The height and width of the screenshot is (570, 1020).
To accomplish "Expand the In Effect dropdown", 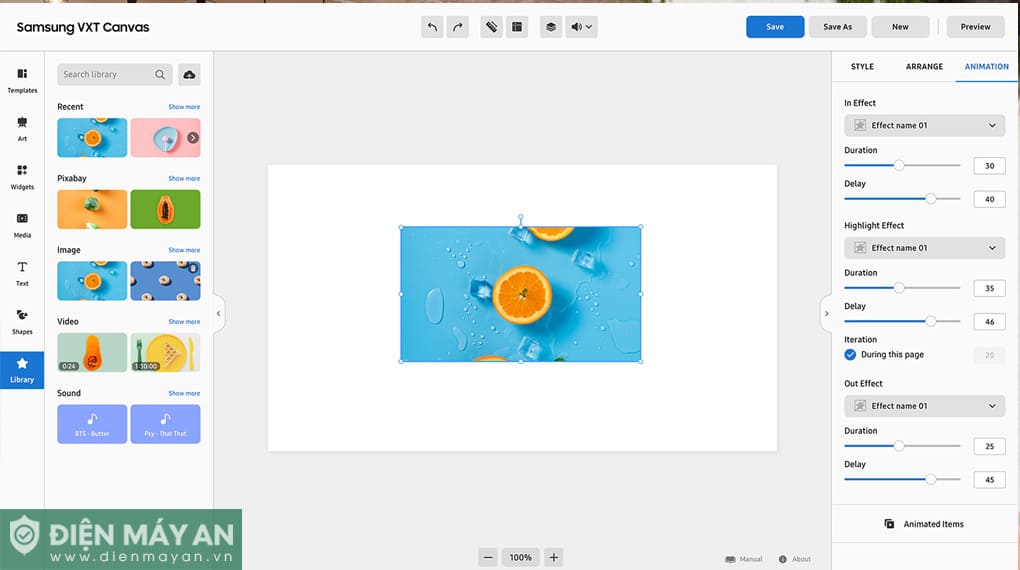I will click(924, 126).
